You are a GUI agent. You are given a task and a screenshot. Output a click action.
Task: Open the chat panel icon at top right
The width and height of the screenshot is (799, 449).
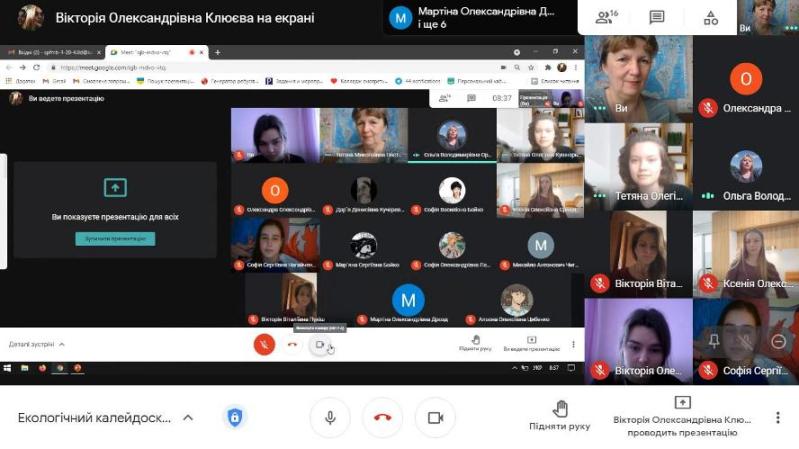[657, 17]
